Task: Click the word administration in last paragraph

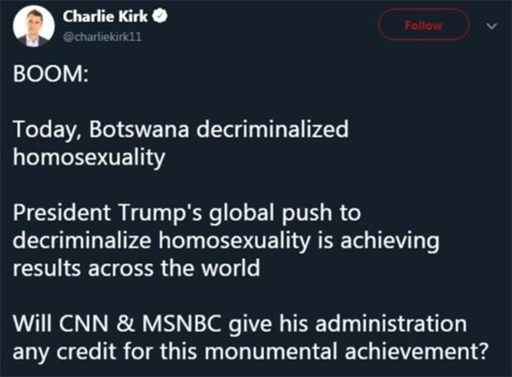Action: point(391,323)
